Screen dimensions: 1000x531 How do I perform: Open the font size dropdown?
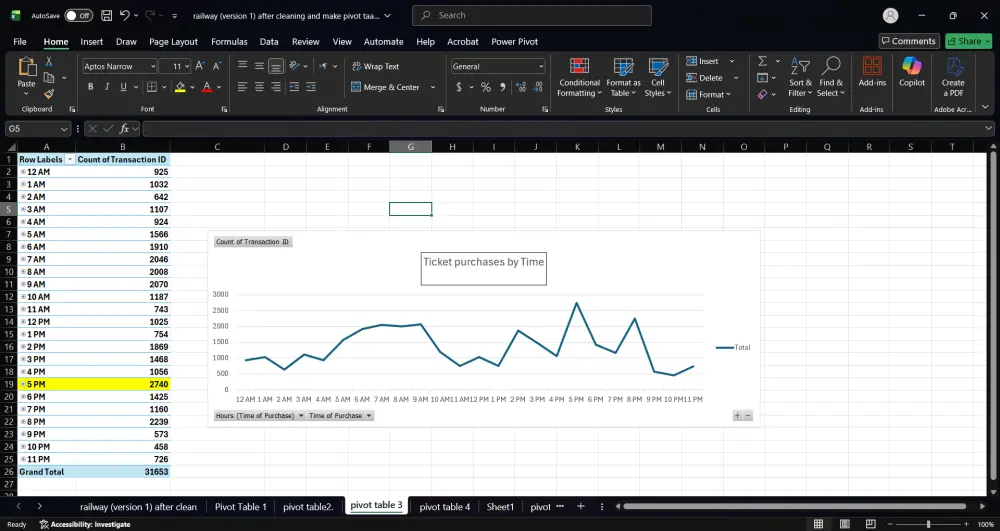(x=186, y=66)
